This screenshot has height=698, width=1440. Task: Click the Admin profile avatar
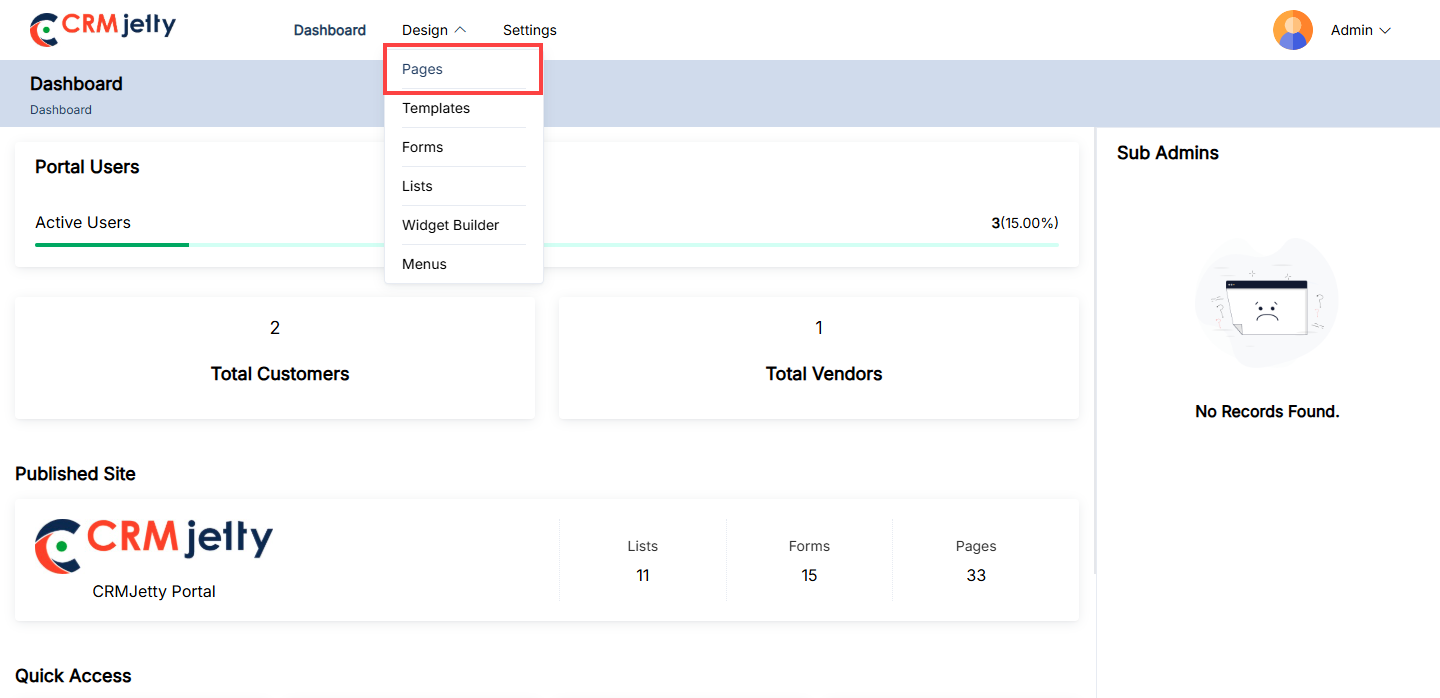pos(1292,30)
